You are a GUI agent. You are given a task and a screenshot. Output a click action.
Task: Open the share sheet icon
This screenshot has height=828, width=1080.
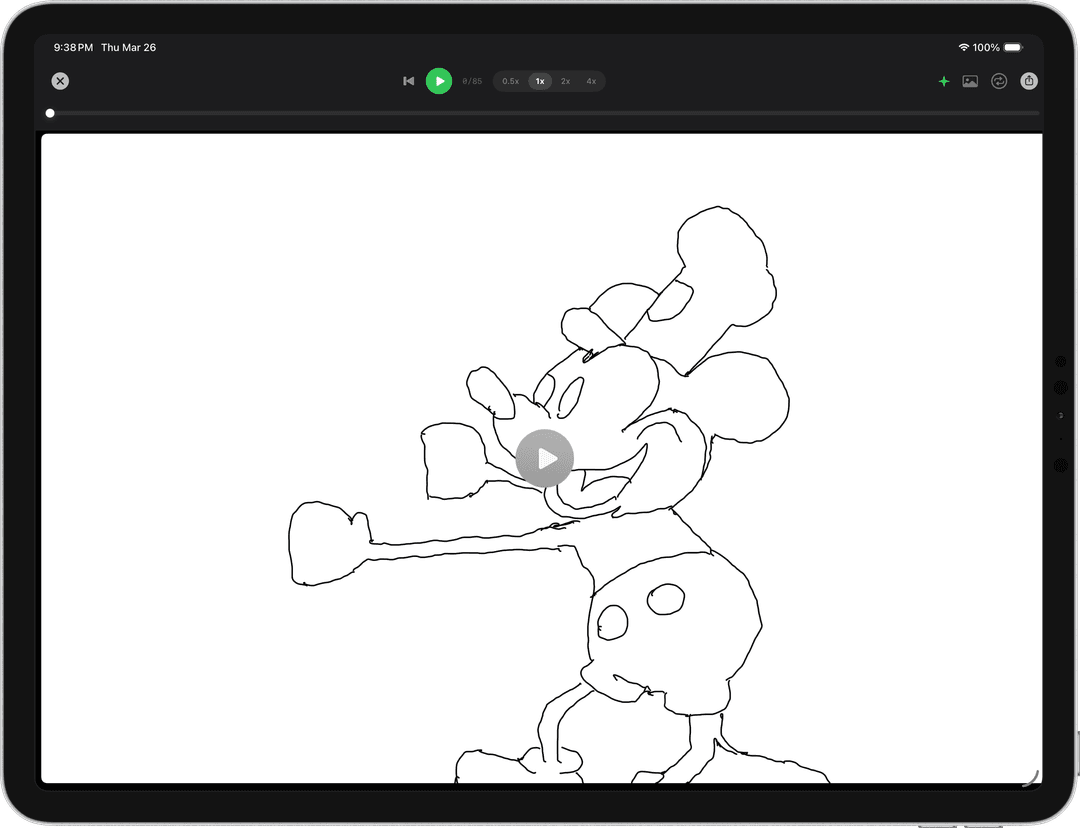coord(1029,81)
